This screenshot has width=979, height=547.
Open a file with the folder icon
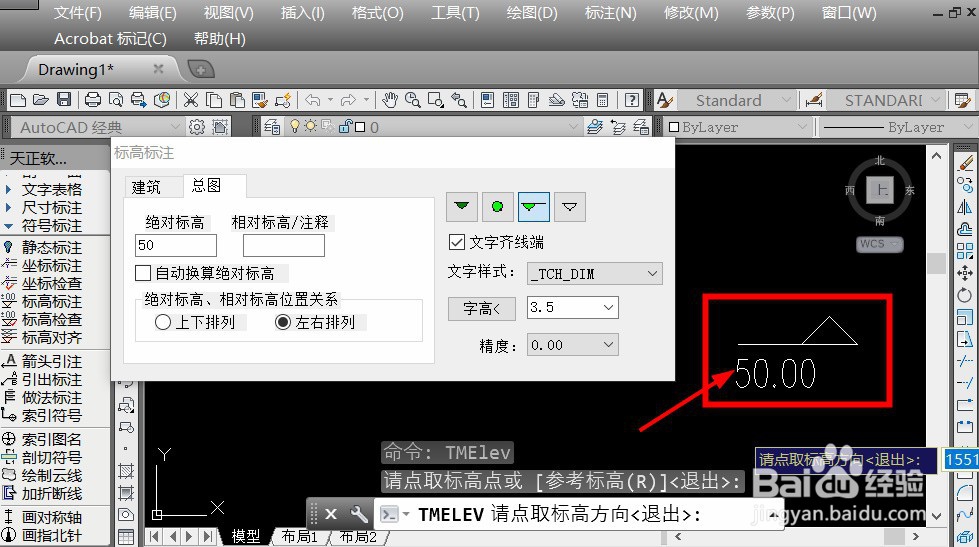coord(41,100)
